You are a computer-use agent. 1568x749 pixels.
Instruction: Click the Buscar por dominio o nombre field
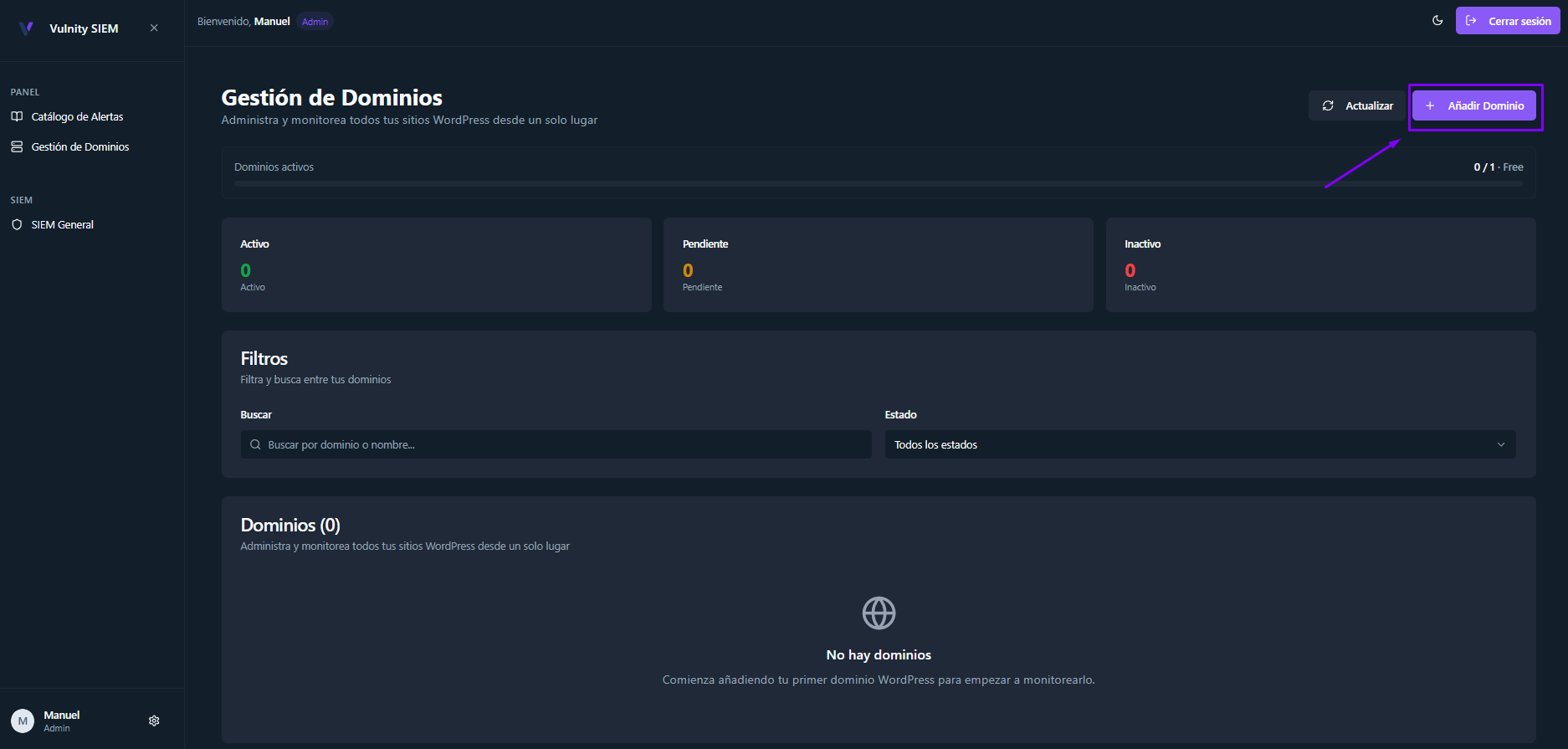pyautogui.click(x=556, y=444)
